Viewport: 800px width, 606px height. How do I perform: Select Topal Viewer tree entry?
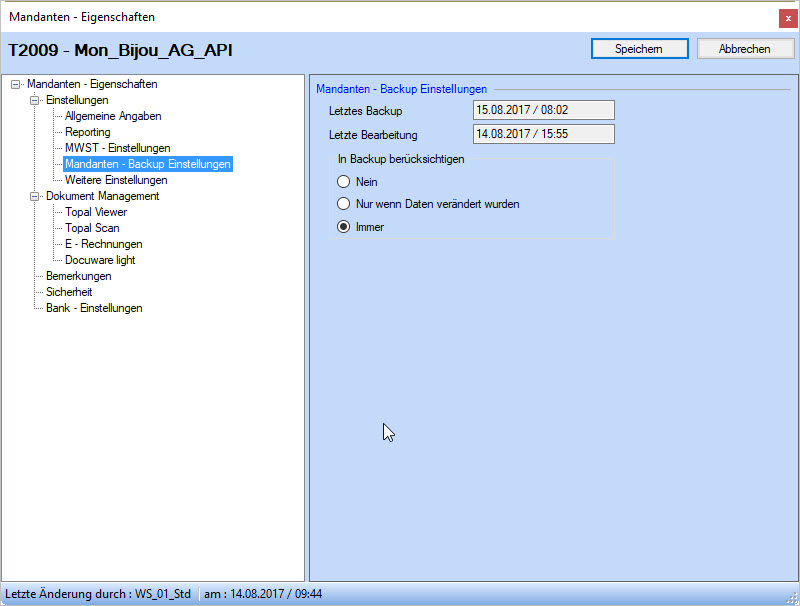pyautogui.click(x=96, y=212)
